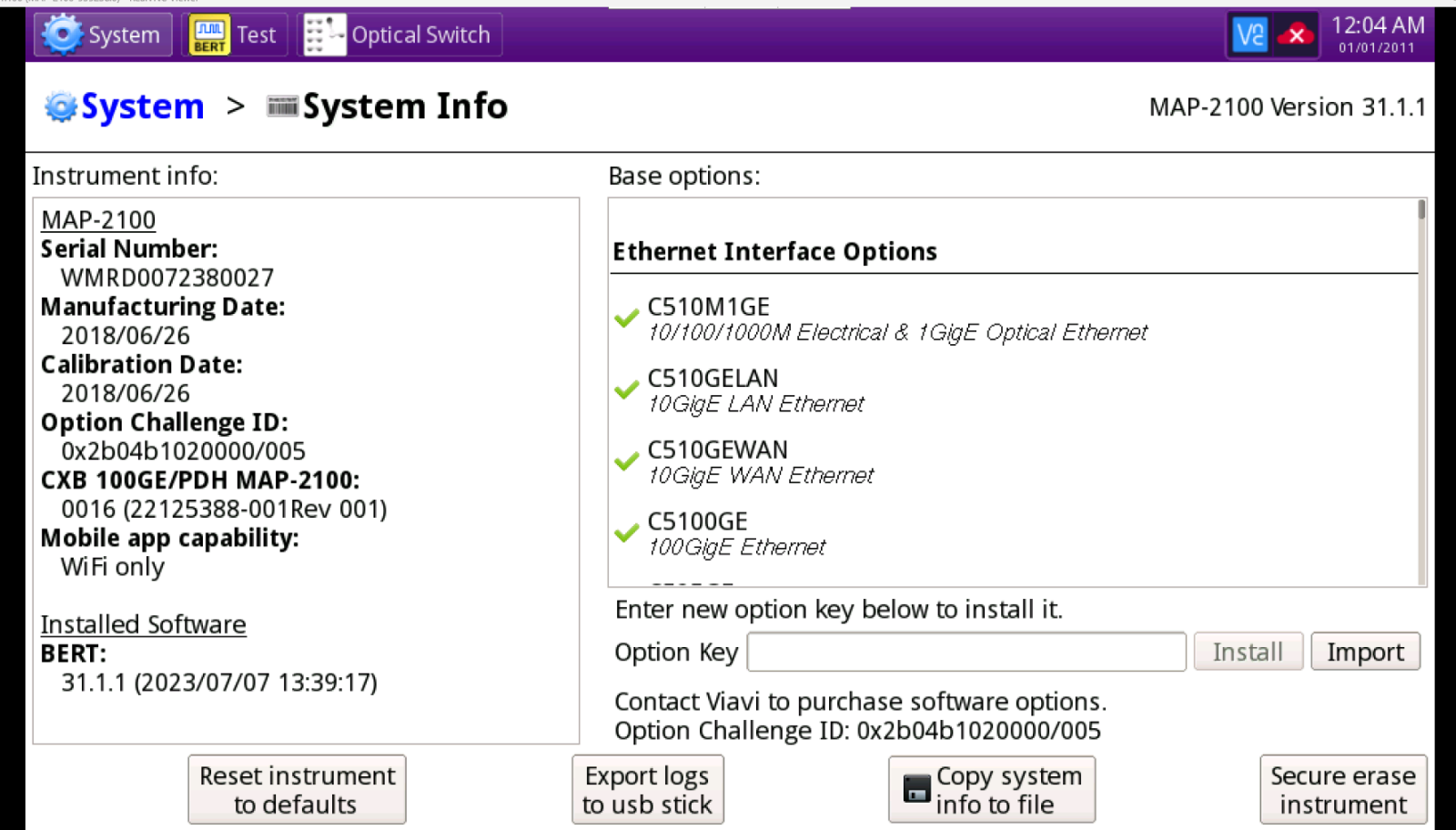The width and height of the screenshot is (1456, 830).
Task: Click the Base options scrollbar
Action: click(x=1421, y=391)
